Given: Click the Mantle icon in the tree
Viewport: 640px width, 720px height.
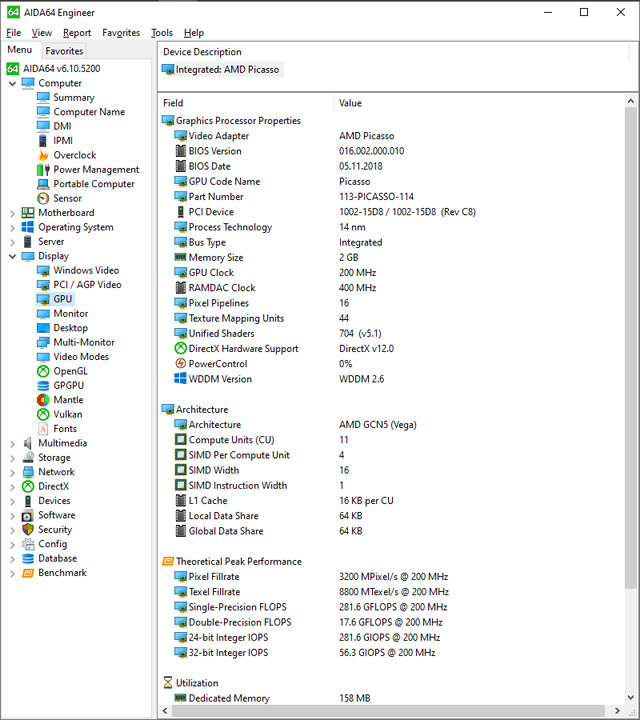Looking at the screenshot, I should [43, 400].
